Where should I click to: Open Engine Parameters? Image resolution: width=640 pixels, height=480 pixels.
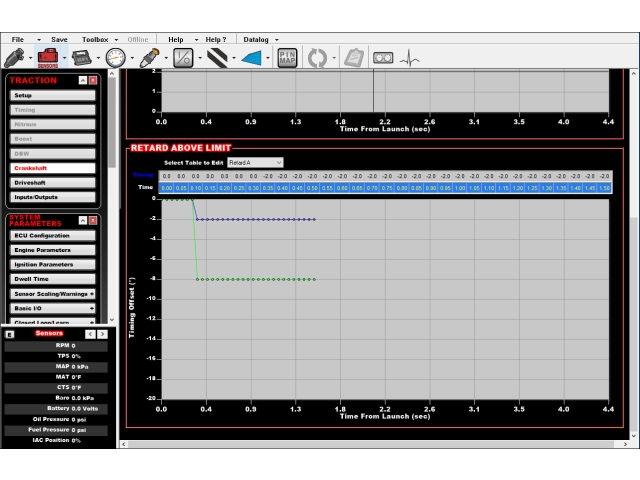[x=53, y=250]
